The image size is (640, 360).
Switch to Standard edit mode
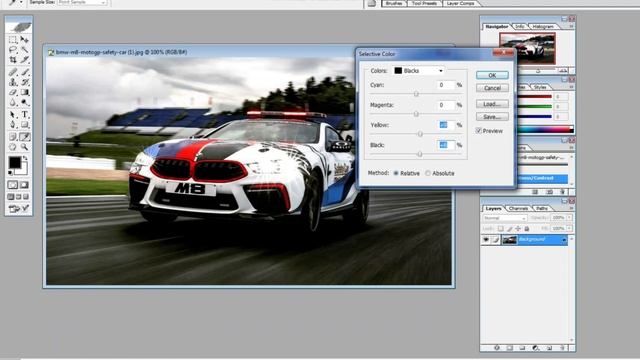click(13, 185)
